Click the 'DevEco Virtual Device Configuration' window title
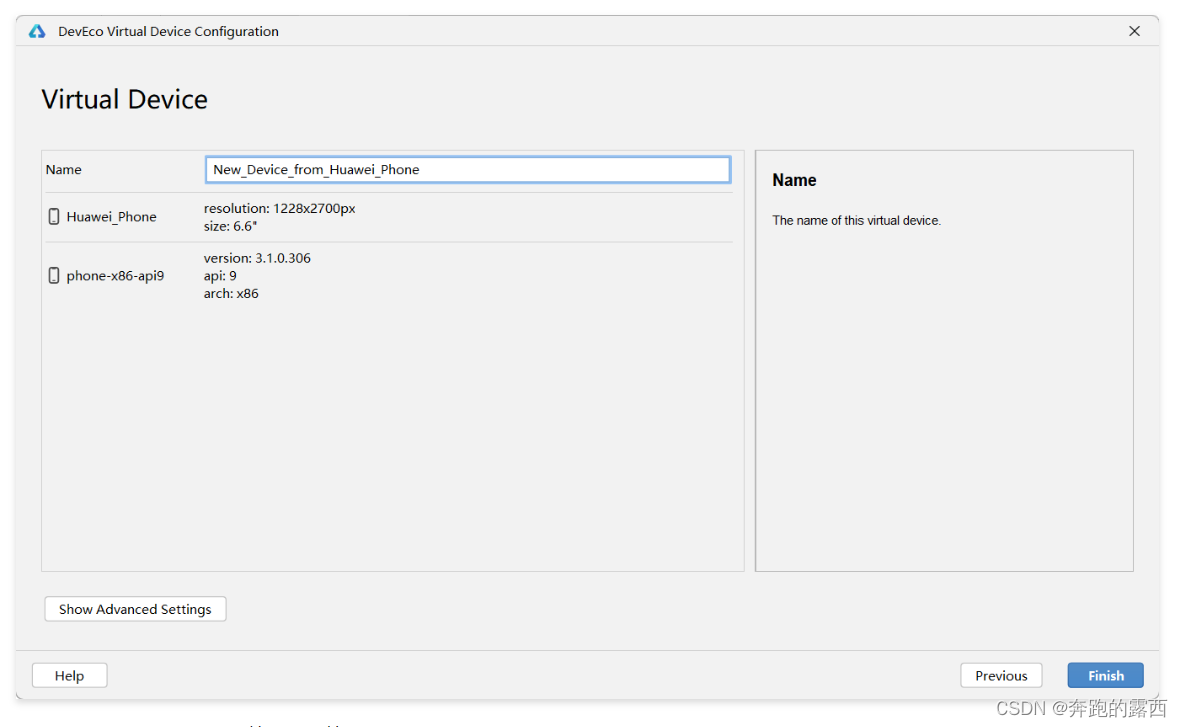The width and height of the screenshot is (1183, 727). [x=168, y=31]
